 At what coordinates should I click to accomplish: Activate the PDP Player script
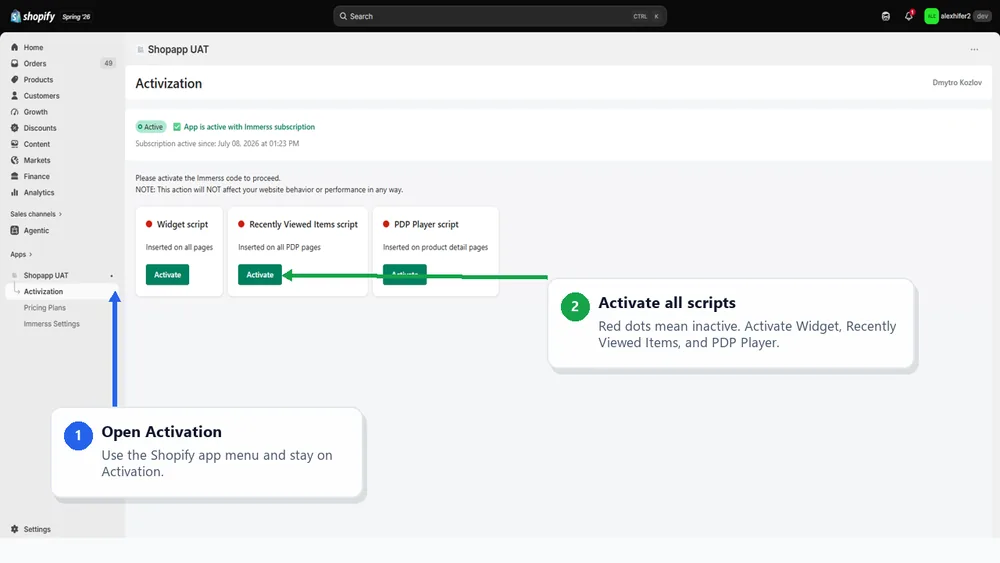point(404,275)
